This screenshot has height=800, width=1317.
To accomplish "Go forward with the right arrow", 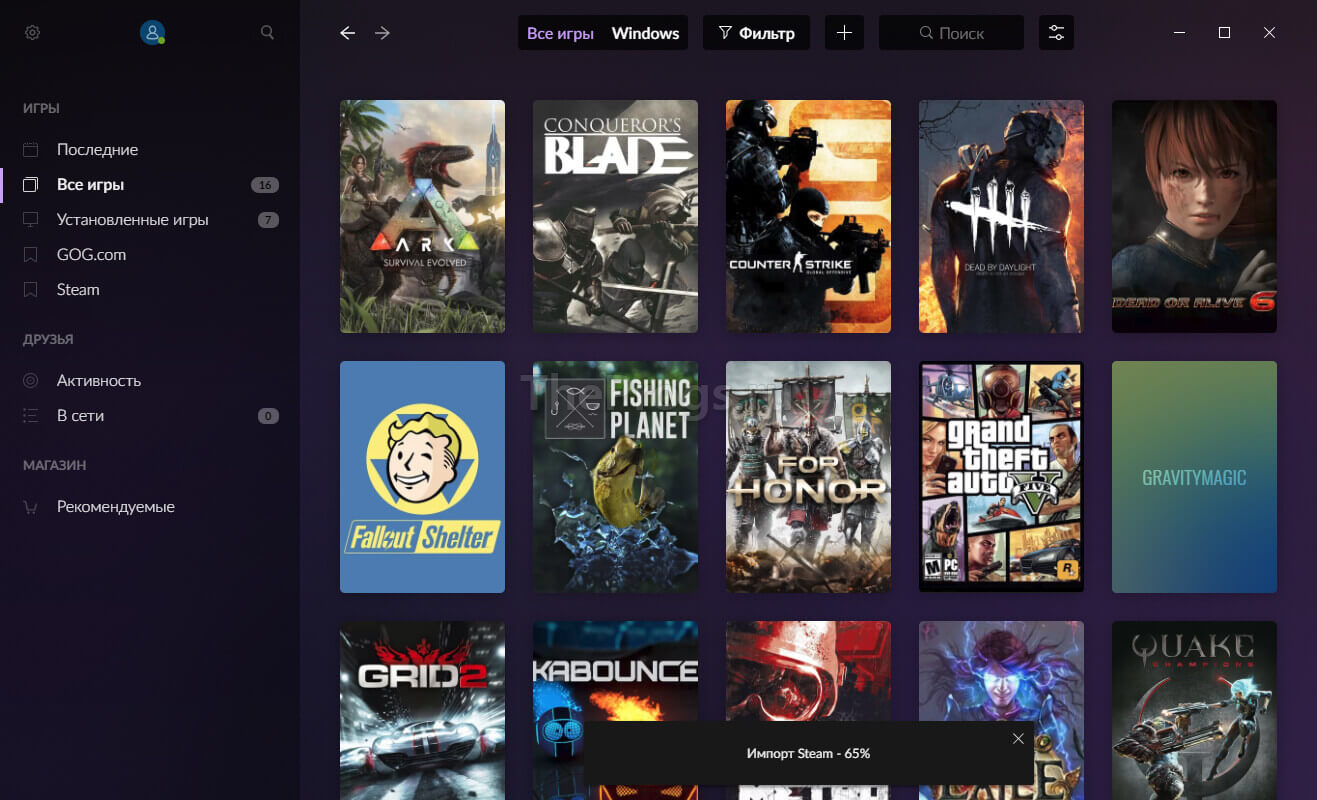I will click(x=382, y=33).
